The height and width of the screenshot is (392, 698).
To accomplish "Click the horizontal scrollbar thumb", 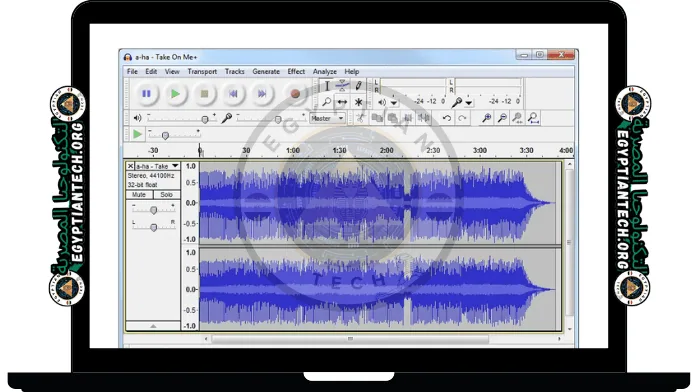I will pos(350,339).
